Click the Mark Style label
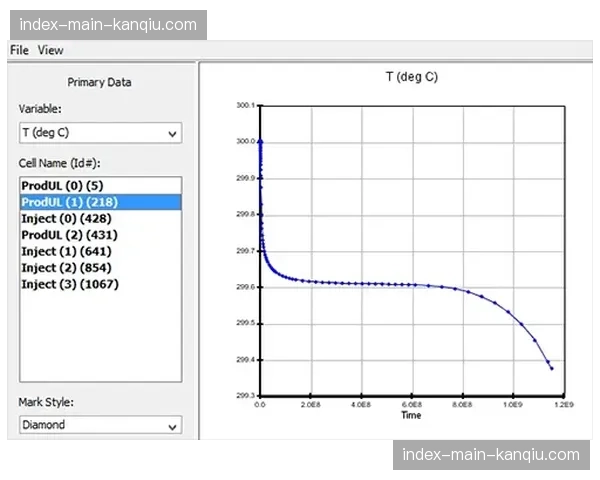 46,402
